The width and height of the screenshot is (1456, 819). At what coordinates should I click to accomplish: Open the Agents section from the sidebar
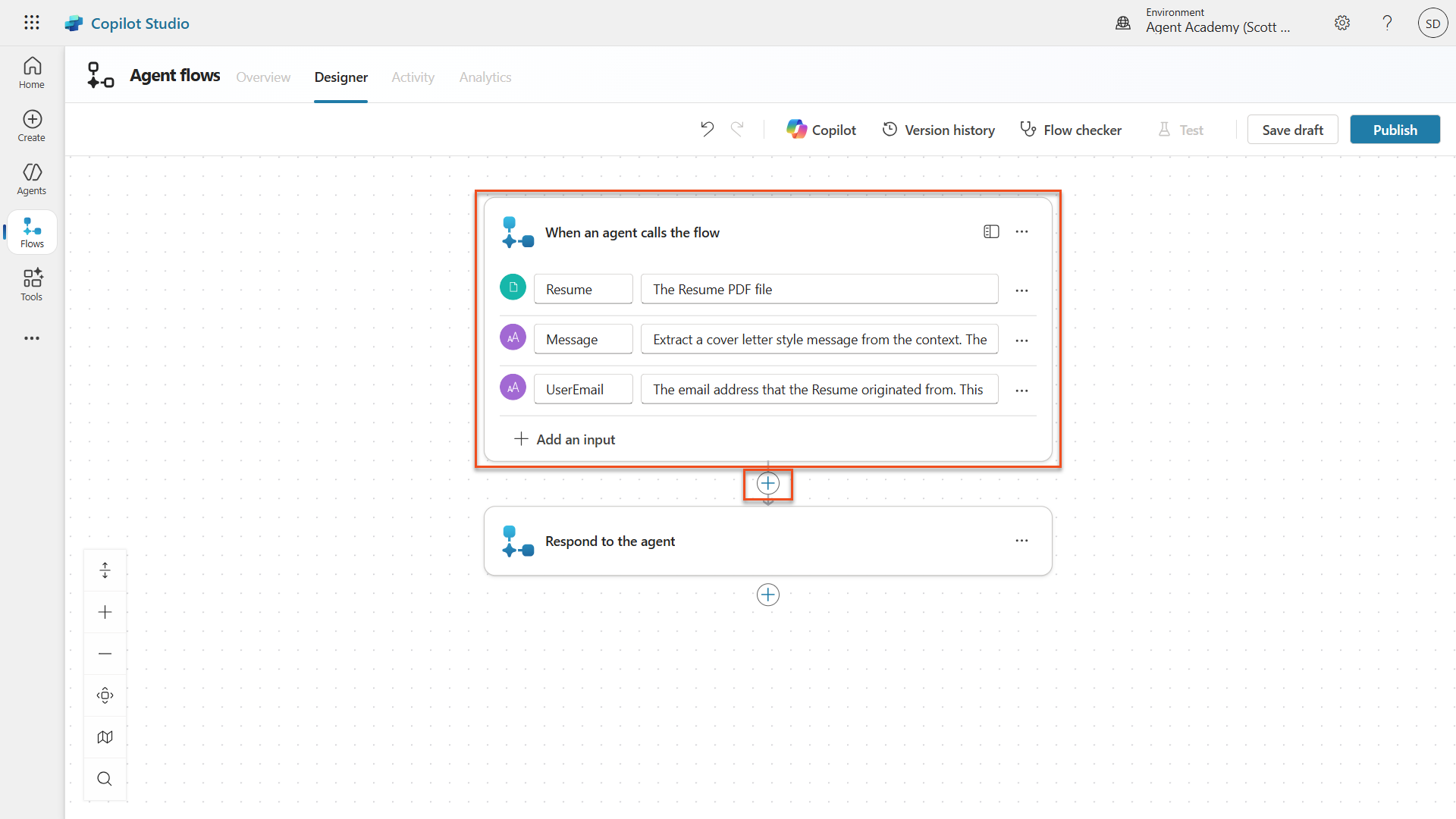pos(31,178)
